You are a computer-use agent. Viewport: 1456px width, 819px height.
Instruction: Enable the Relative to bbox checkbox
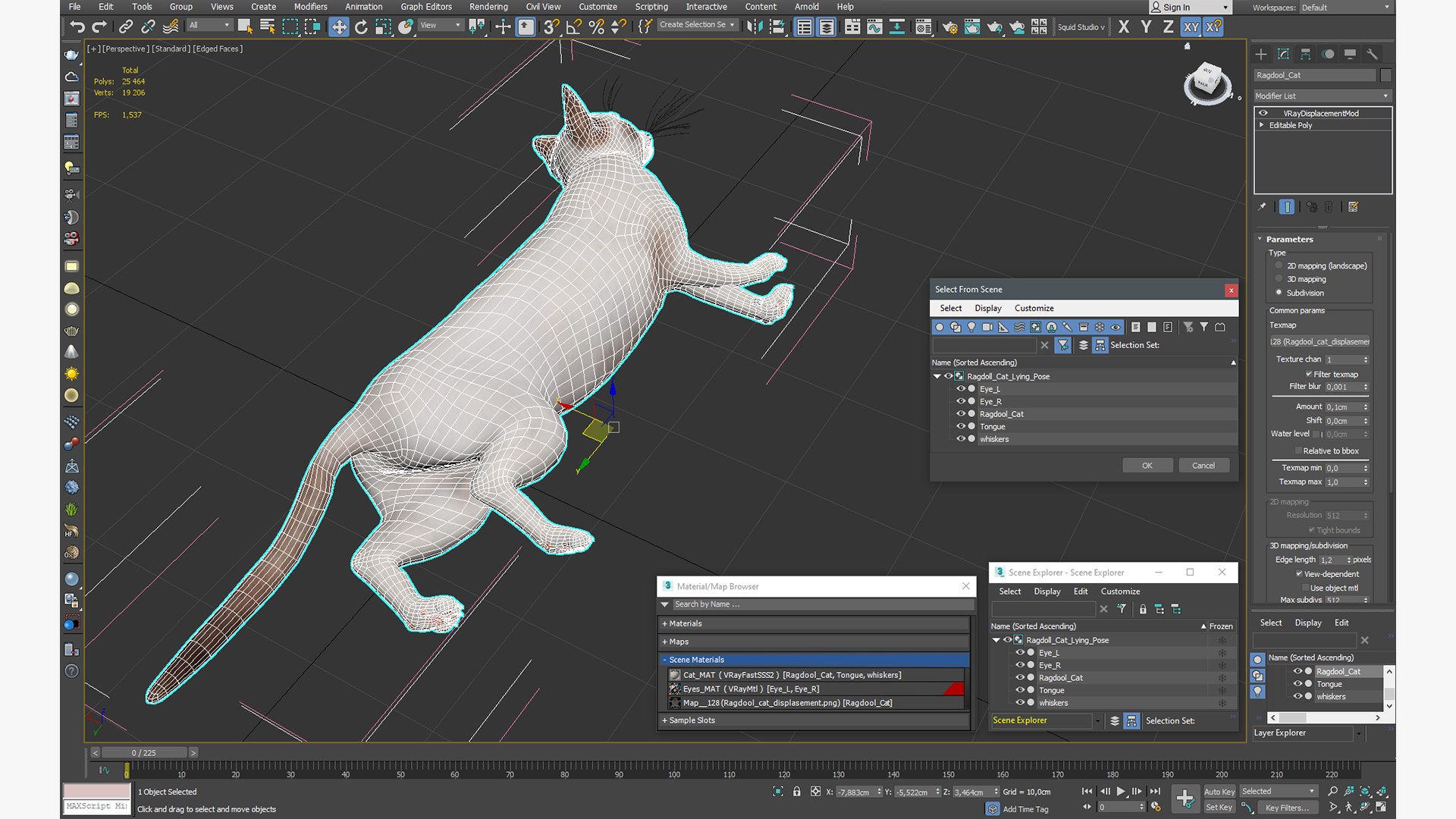point(1298,450)
